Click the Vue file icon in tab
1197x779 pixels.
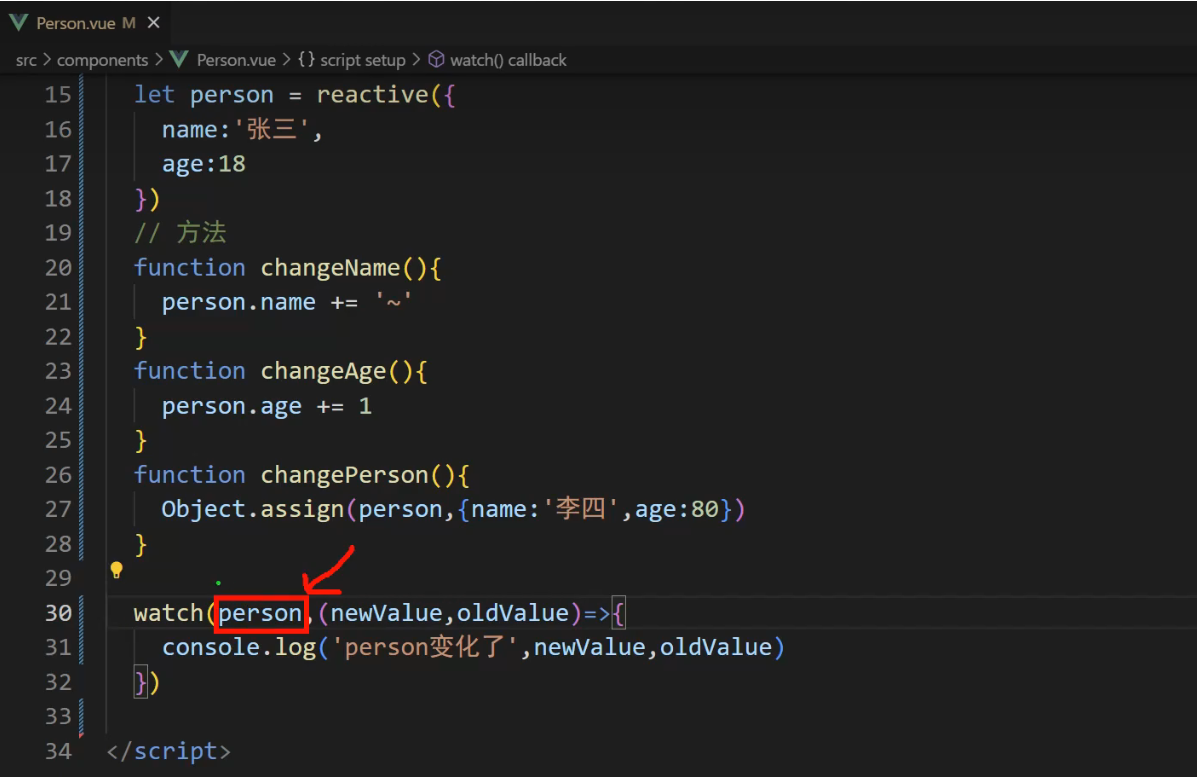(x=18, y=23)
